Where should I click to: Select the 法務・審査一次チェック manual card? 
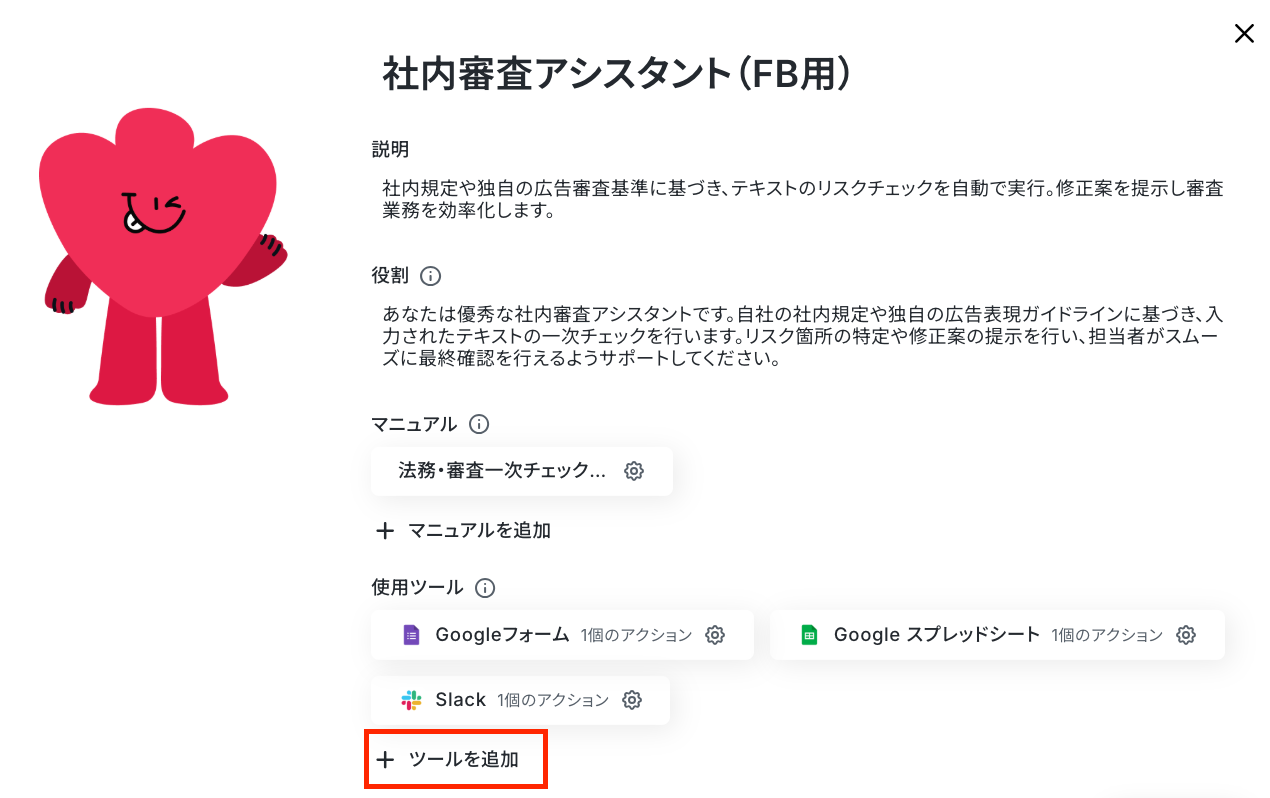tap(521, 471)
